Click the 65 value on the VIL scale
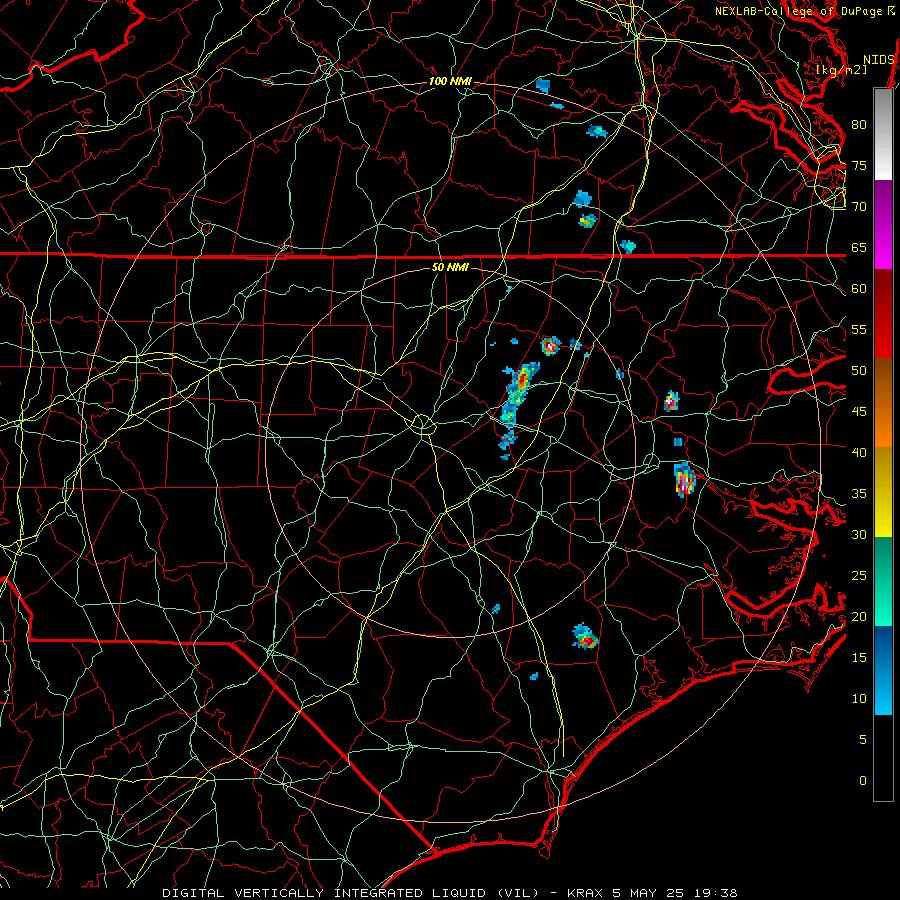 click(859, 248)
